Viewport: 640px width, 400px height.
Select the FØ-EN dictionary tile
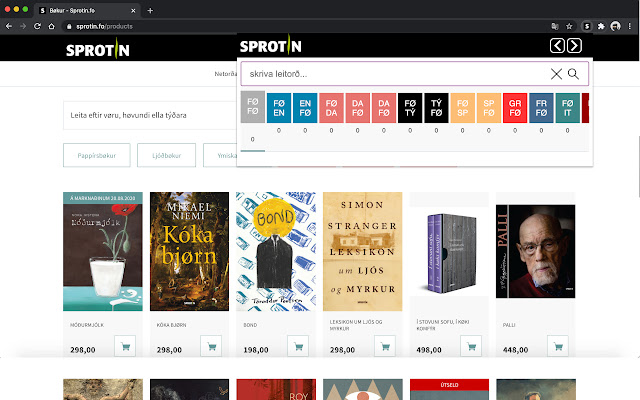tap(279, 108)
